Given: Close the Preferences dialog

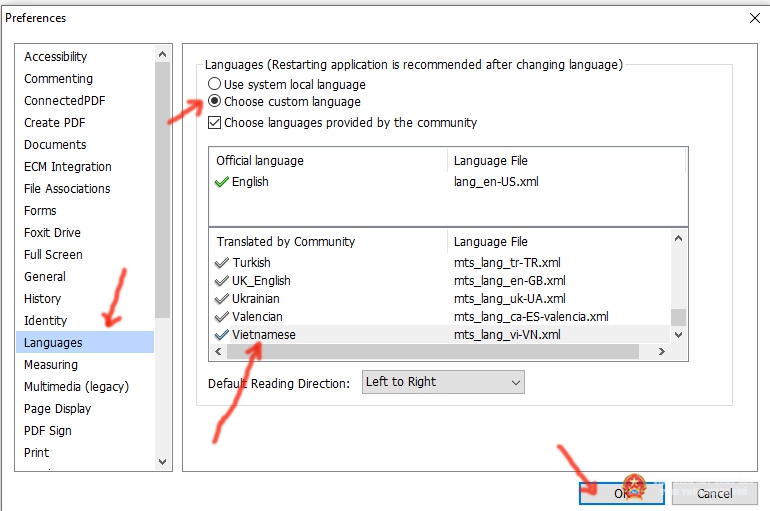Looking at the screenshot, I should click(755, 18).
